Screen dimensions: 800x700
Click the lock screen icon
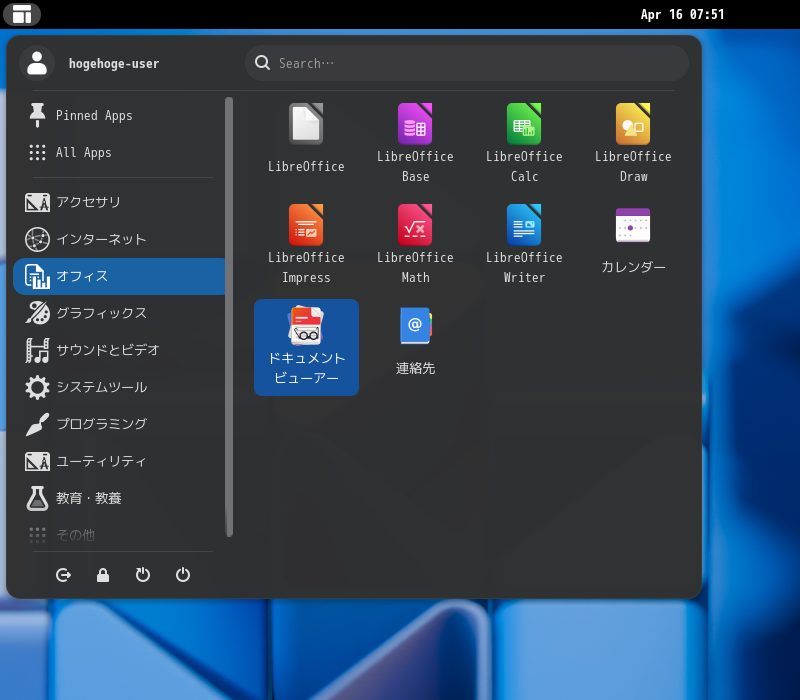coord(103,575)
